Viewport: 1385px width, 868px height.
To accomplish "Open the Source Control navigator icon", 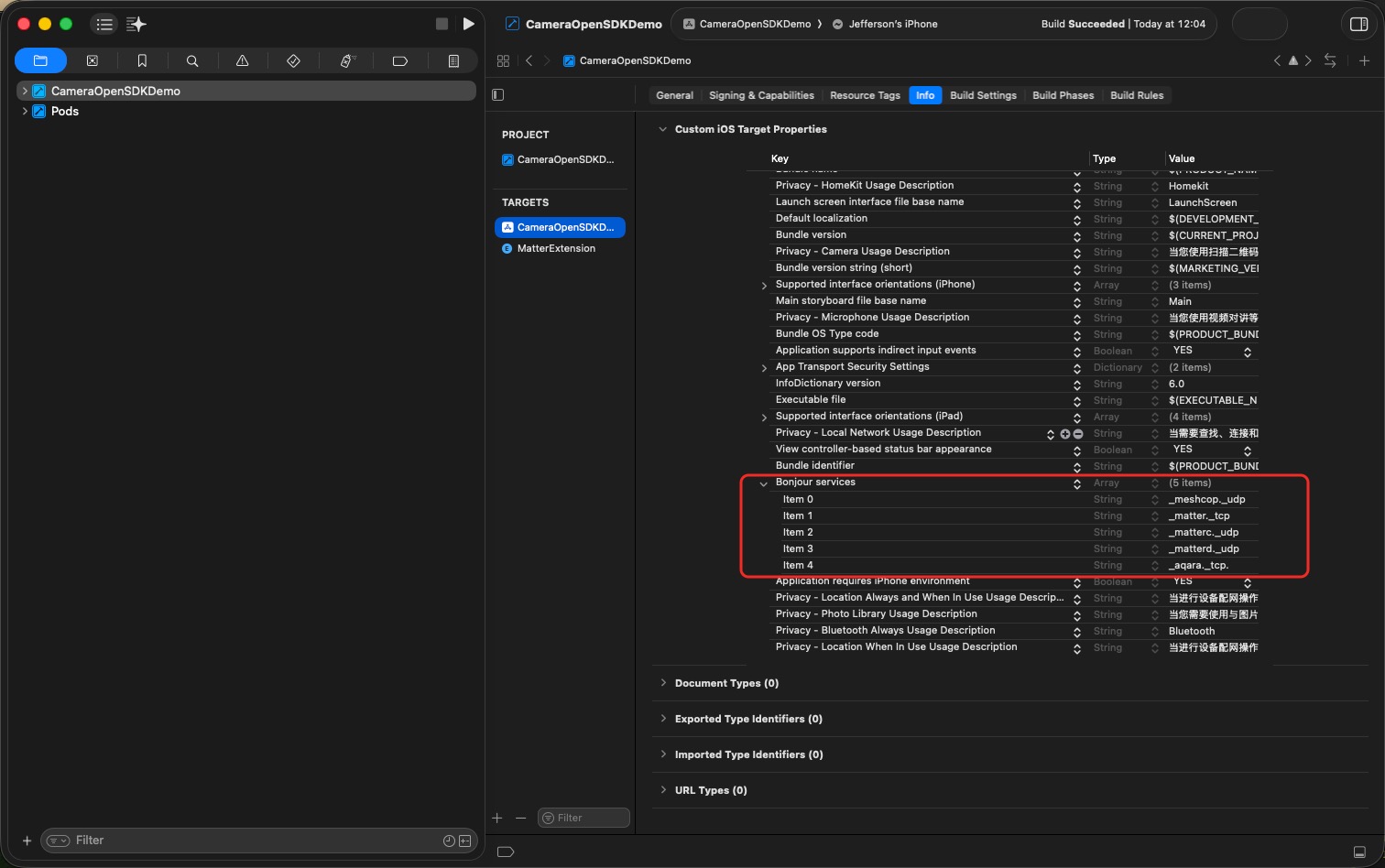I will tap(92, 60).
